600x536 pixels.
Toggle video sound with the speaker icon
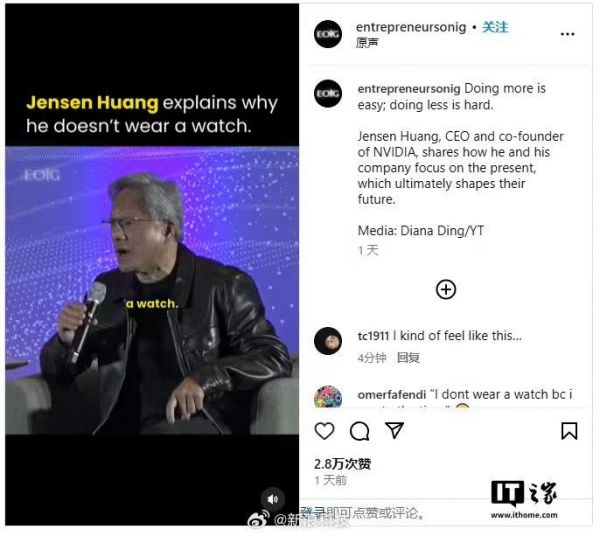(272, 499)
